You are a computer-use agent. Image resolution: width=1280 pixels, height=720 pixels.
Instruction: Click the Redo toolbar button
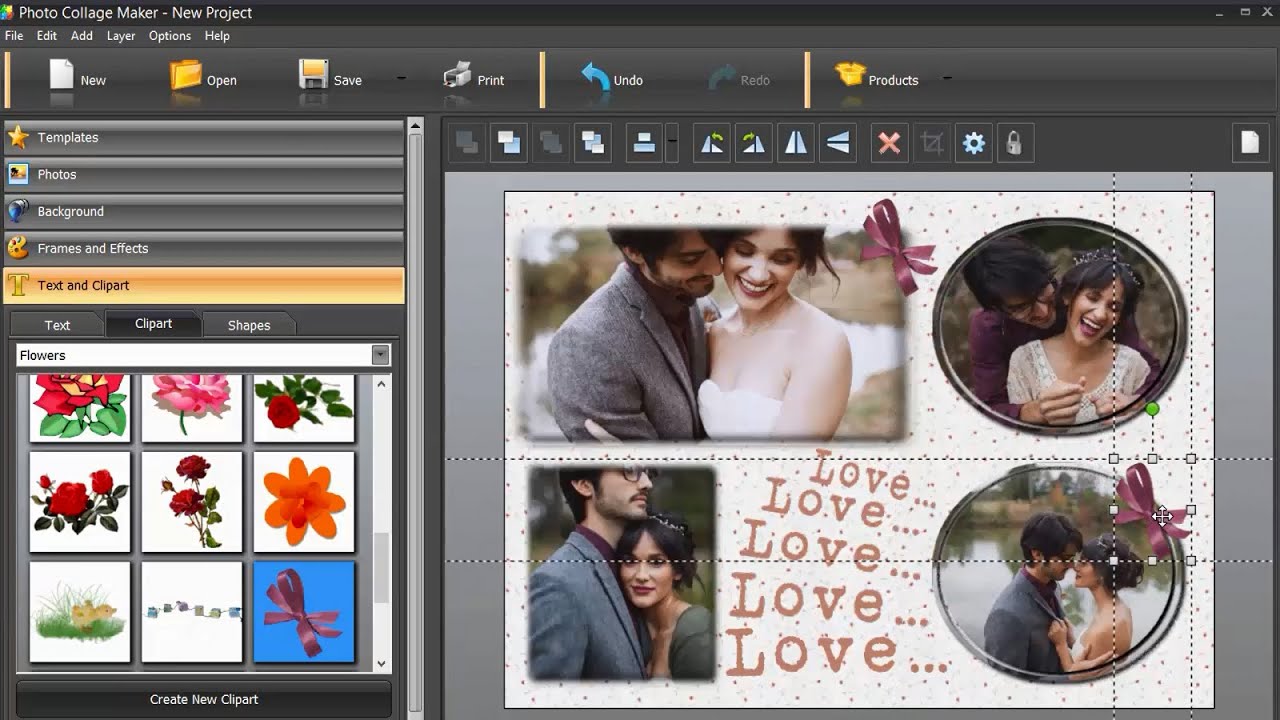(739, 80)
